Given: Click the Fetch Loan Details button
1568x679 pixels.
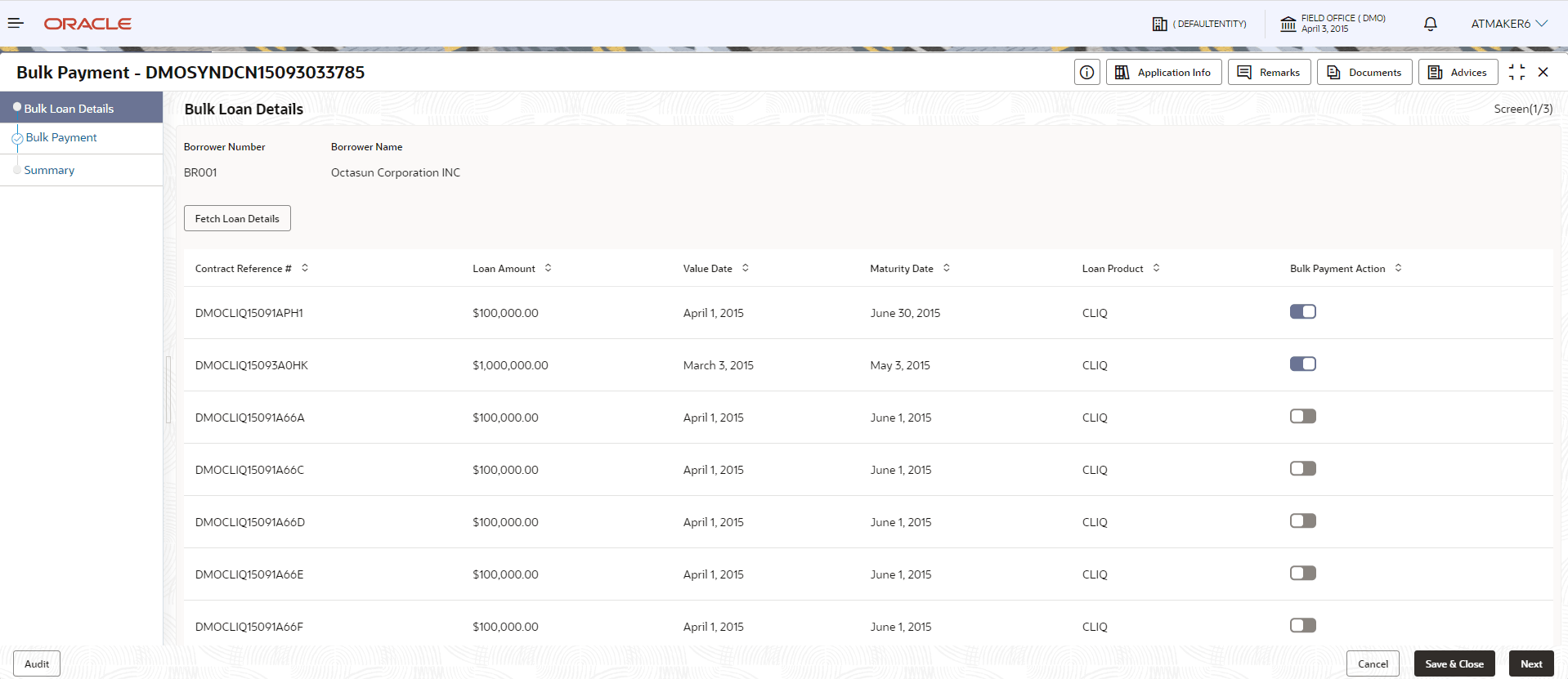Looking at the screenshot, I should 237,219.
